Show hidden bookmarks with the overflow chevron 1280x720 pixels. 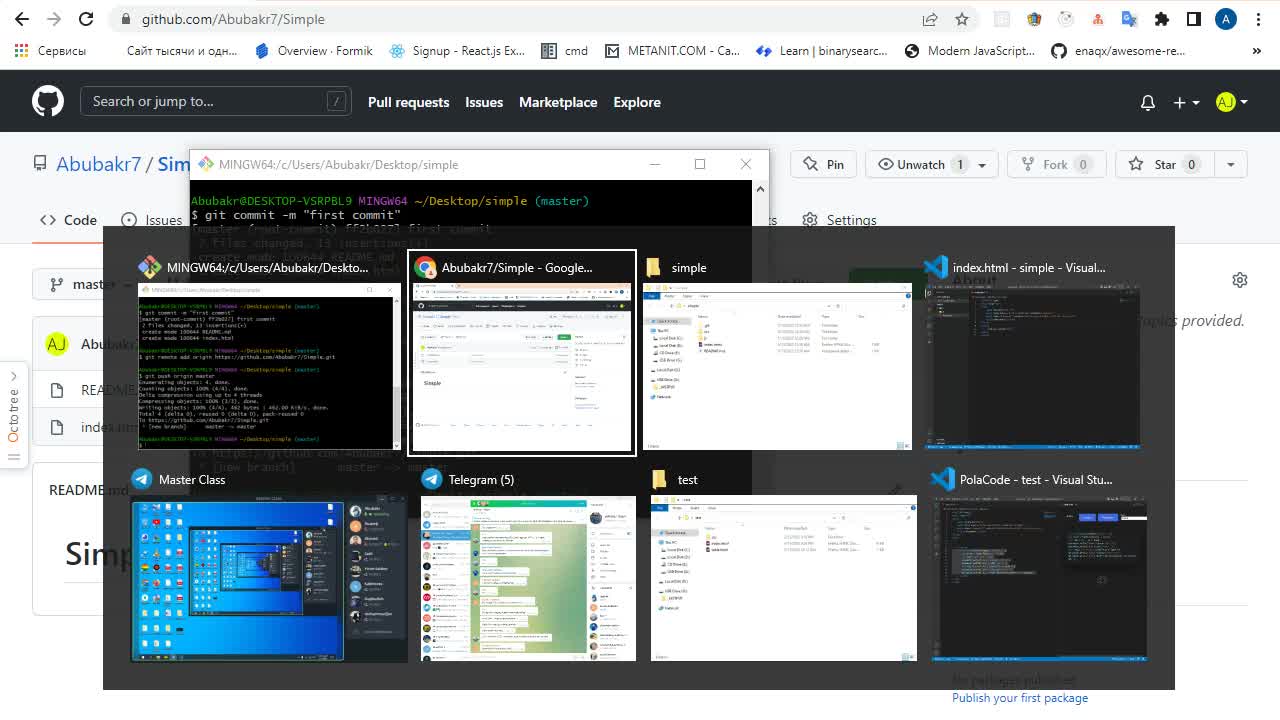click(x=1257, y=50)
